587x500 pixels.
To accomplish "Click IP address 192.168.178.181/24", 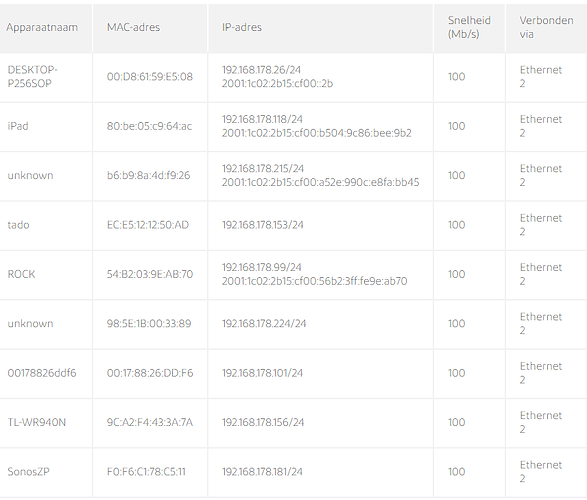I will pos(262,472).
